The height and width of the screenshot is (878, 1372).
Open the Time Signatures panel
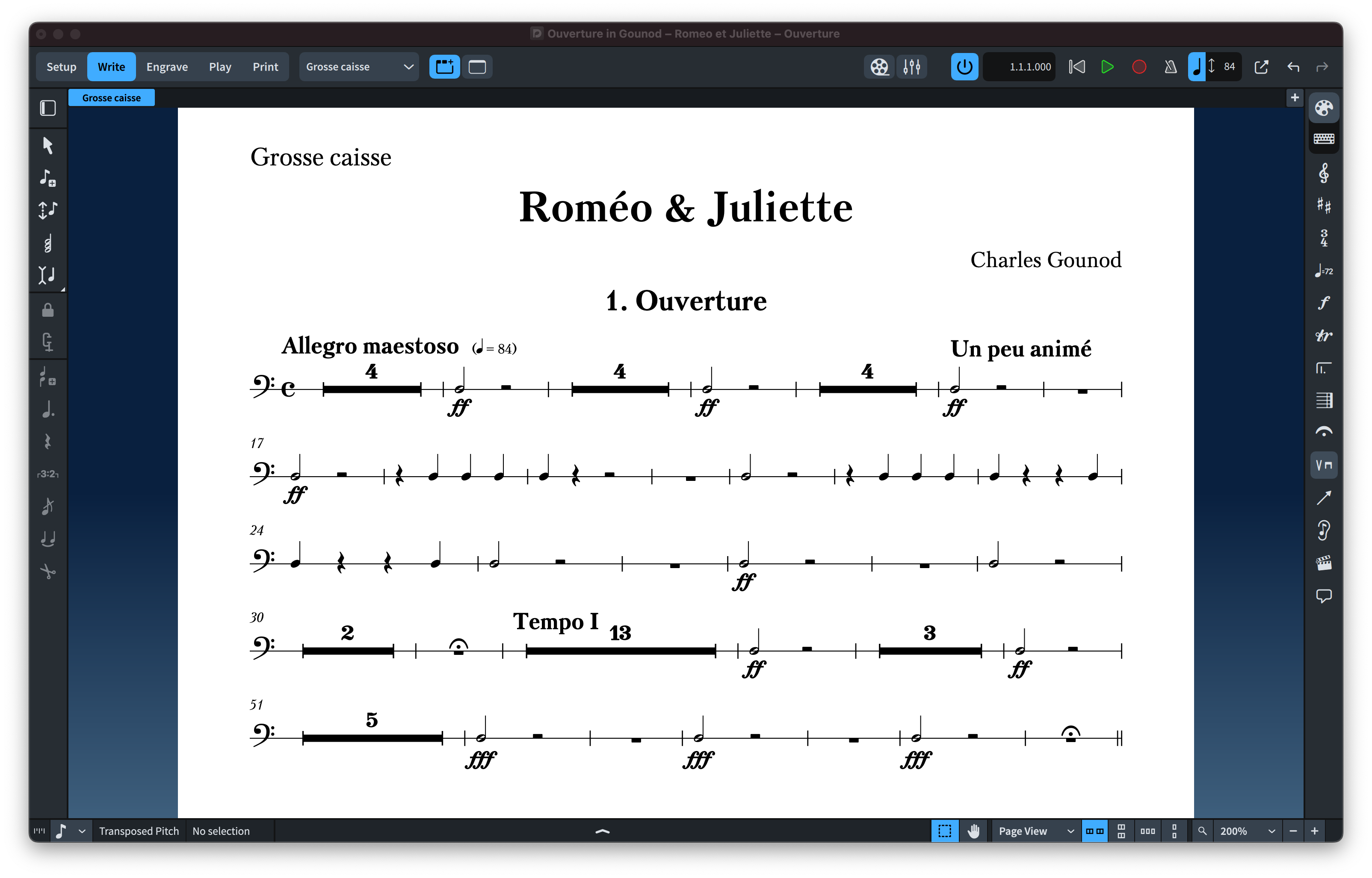click(1324, 238)
